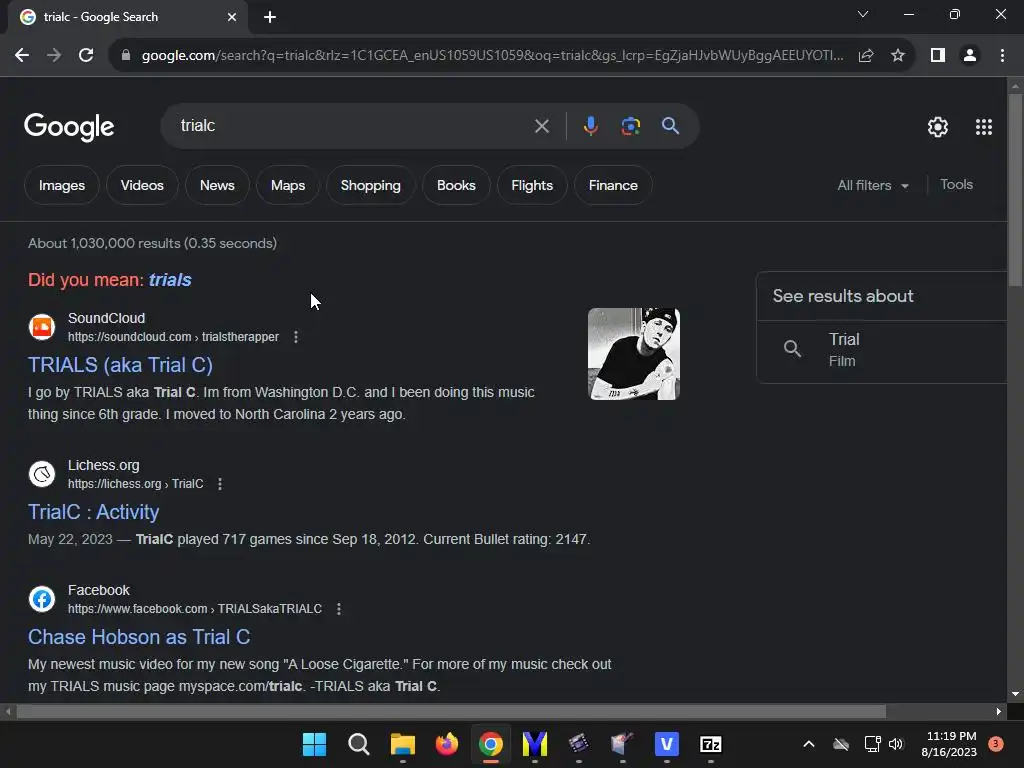Go back to previous page

point(22,56)
